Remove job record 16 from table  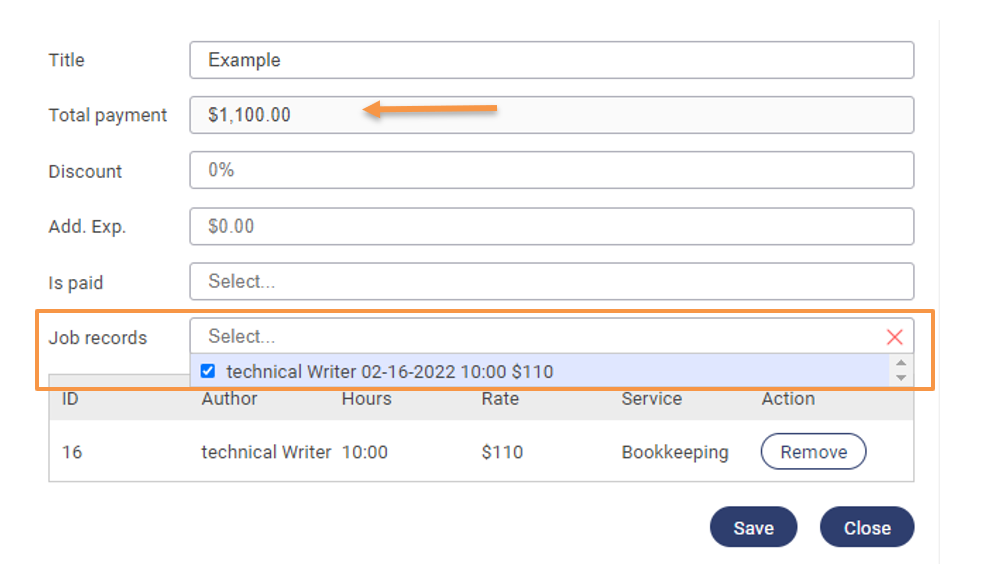pyautogui.click(x=813, y=452)
